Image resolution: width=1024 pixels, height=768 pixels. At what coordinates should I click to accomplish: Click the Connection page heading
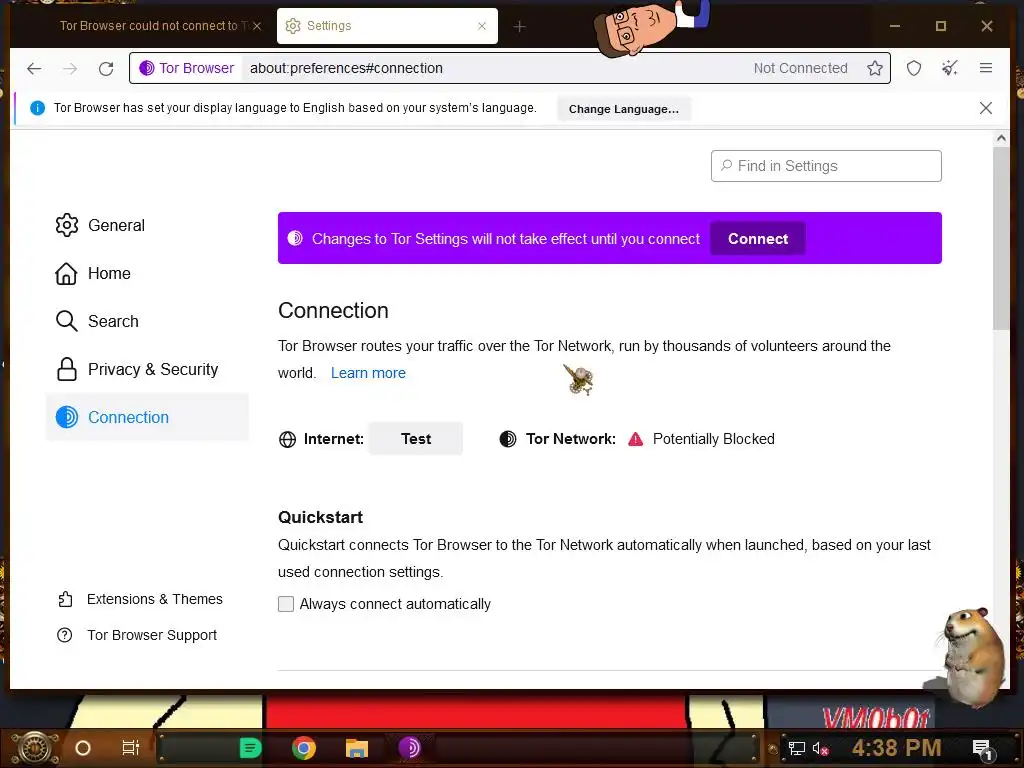[x=333, y=310]
